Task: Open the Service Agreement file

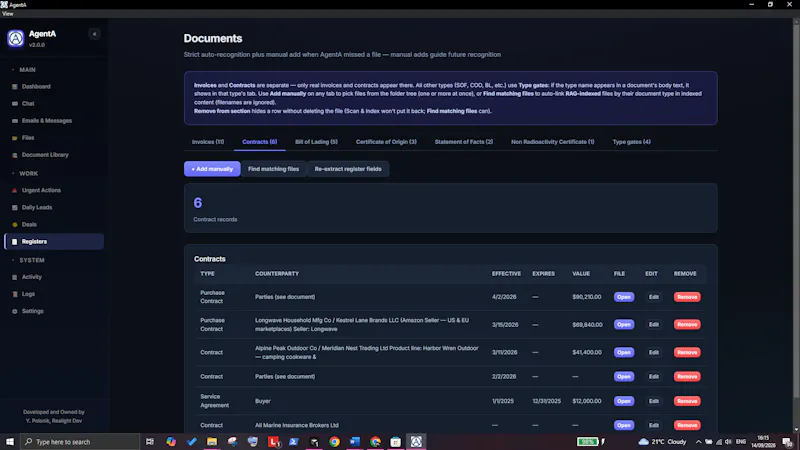Action: [623, 401]
